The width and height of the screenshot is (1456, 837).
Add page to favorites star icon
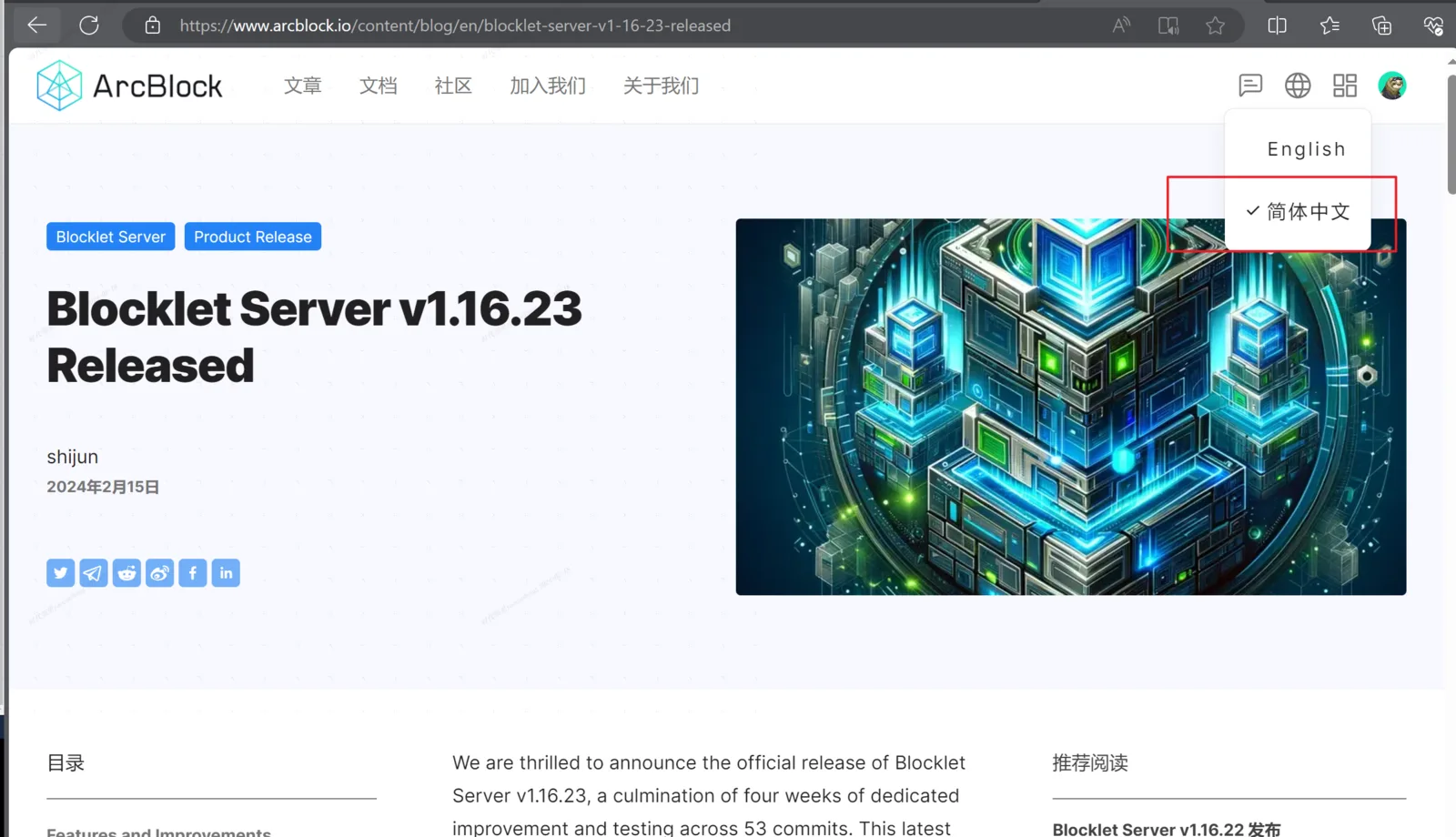pos(1215,25)
